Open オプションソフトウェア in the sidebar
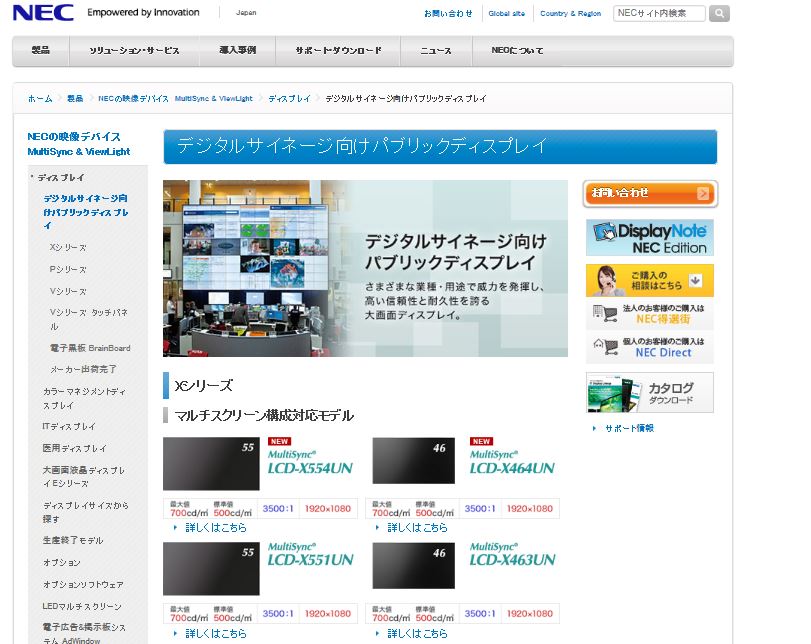The height and width of the screenshot is (644, 811). [83, 585]
